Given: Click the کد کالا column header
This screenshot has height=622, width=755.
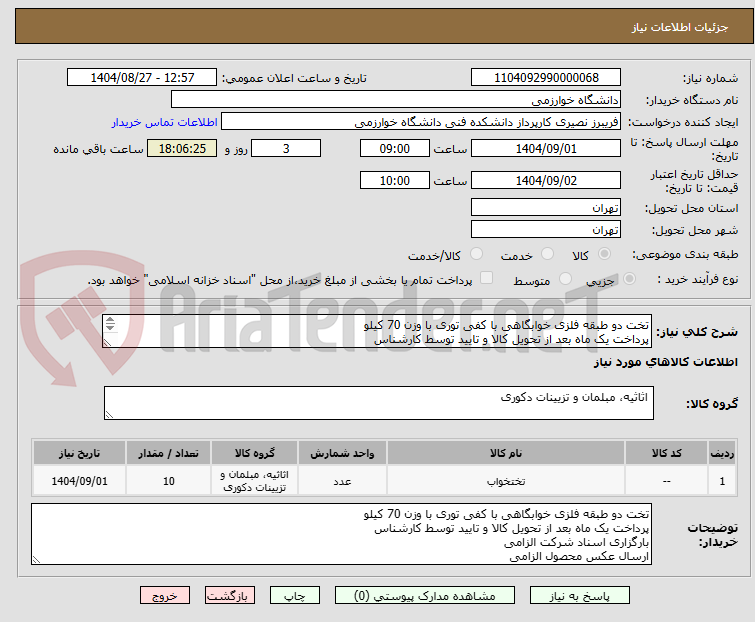Looking at the screenshot, I should point(666,453).
